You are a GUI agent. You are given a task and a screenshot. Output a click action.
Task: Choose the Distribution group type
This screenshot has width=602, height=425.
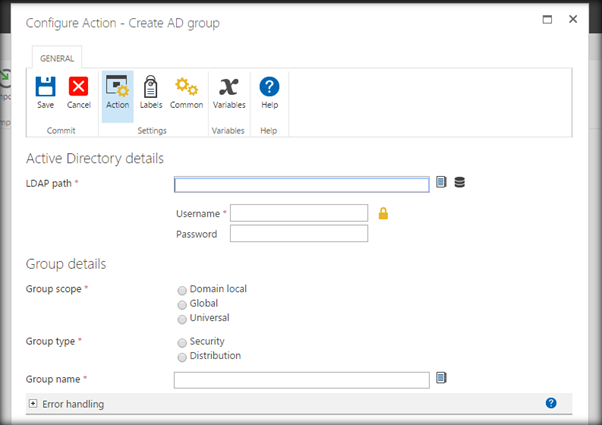click(182, 357)
